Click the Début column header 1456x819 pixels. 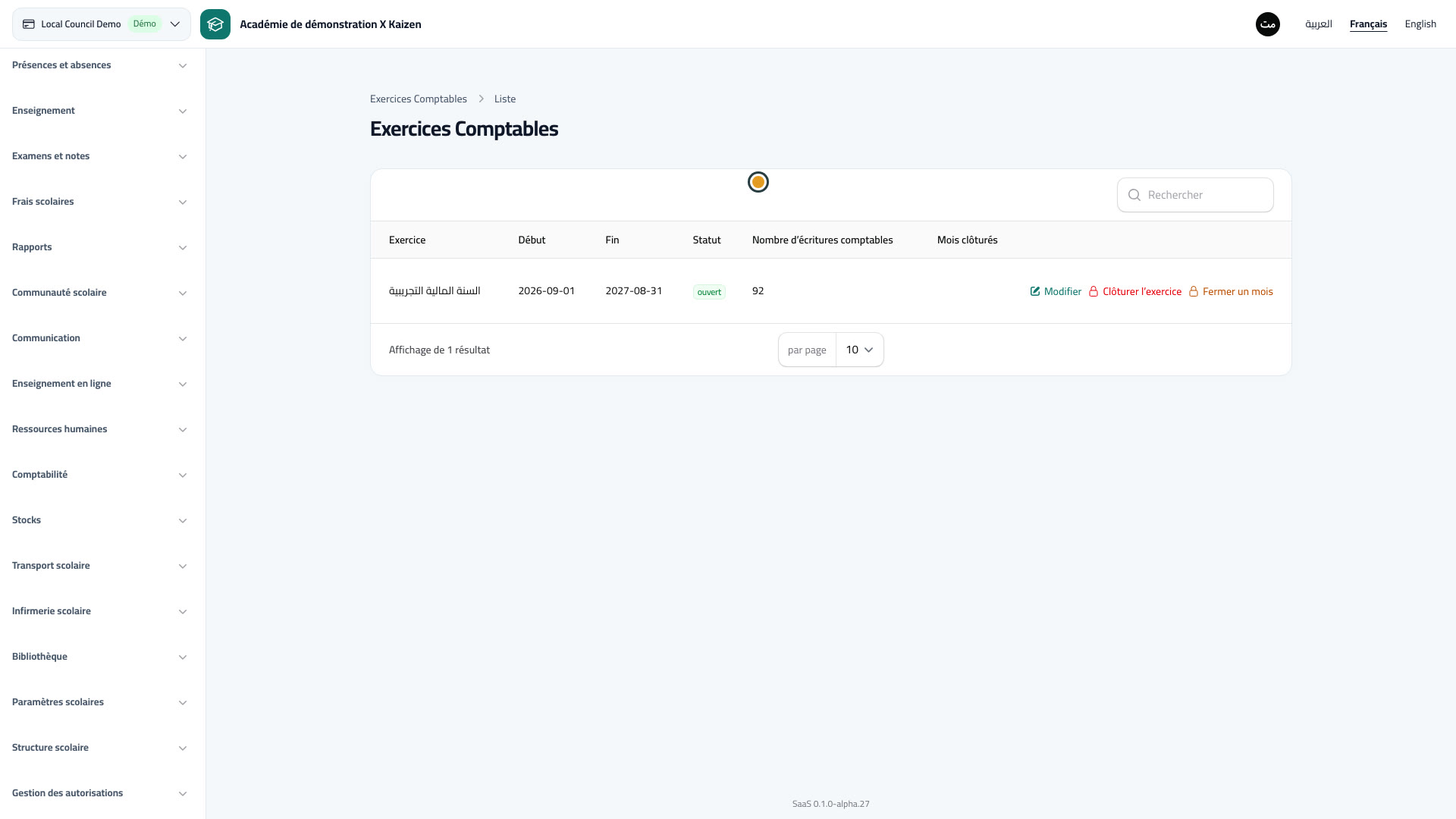[x=532, y=240]
